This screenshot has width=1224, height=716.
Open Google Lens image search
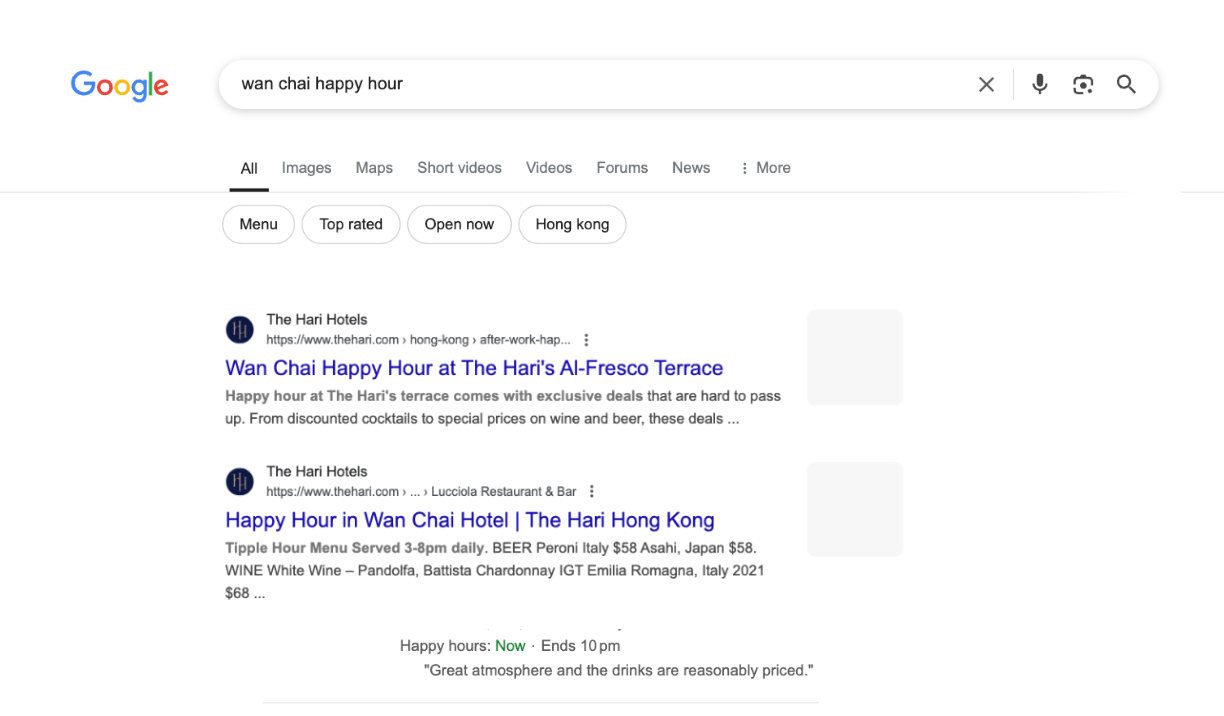pos(1082,85)
